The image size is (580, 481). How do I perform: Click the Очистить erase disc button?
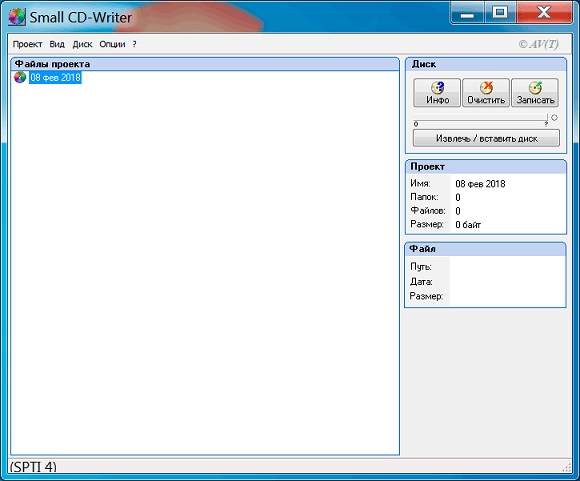point(486,92)
